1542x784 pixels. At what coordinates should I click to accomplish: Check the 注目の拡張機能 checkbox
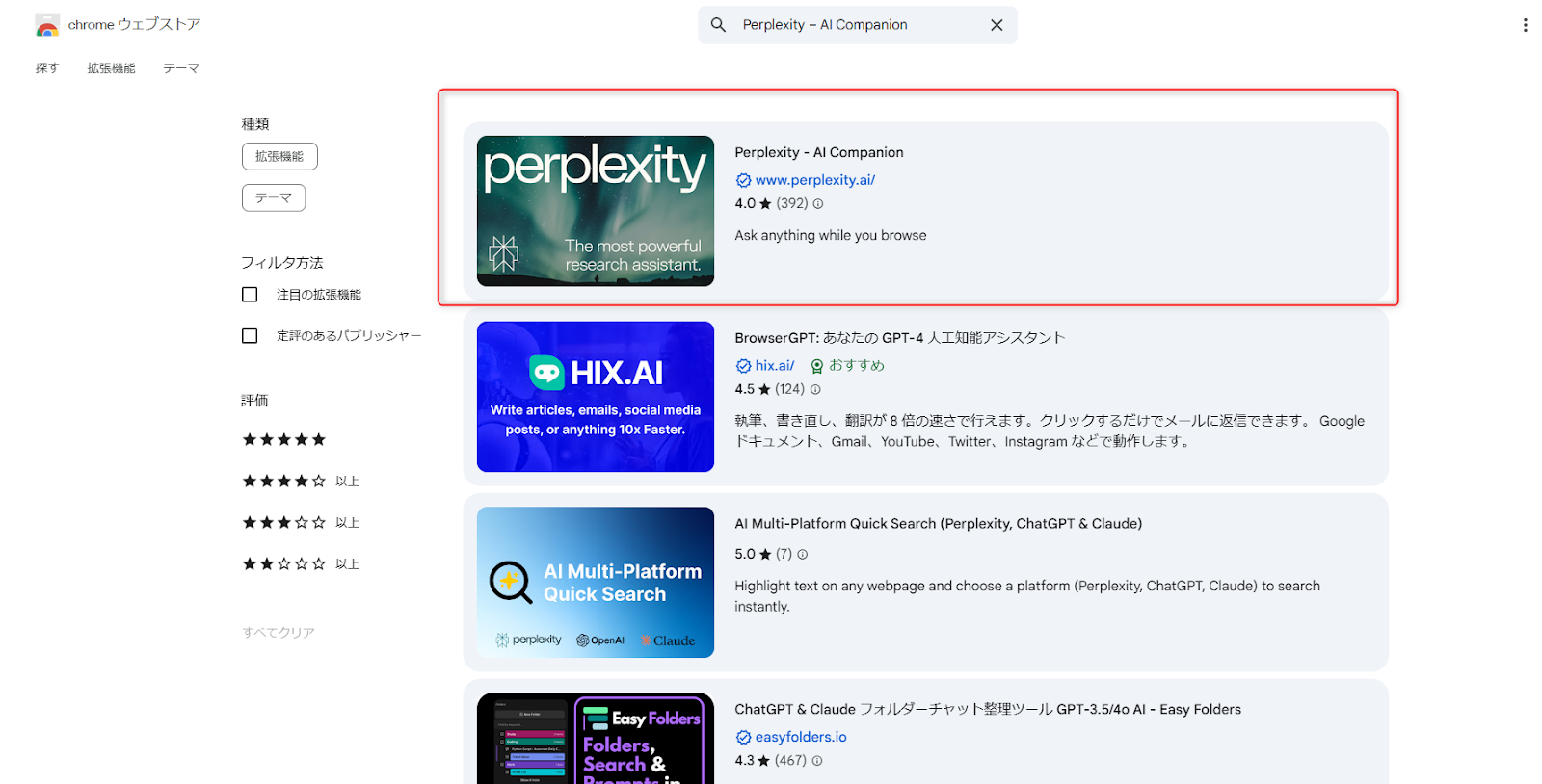[250, 295]
